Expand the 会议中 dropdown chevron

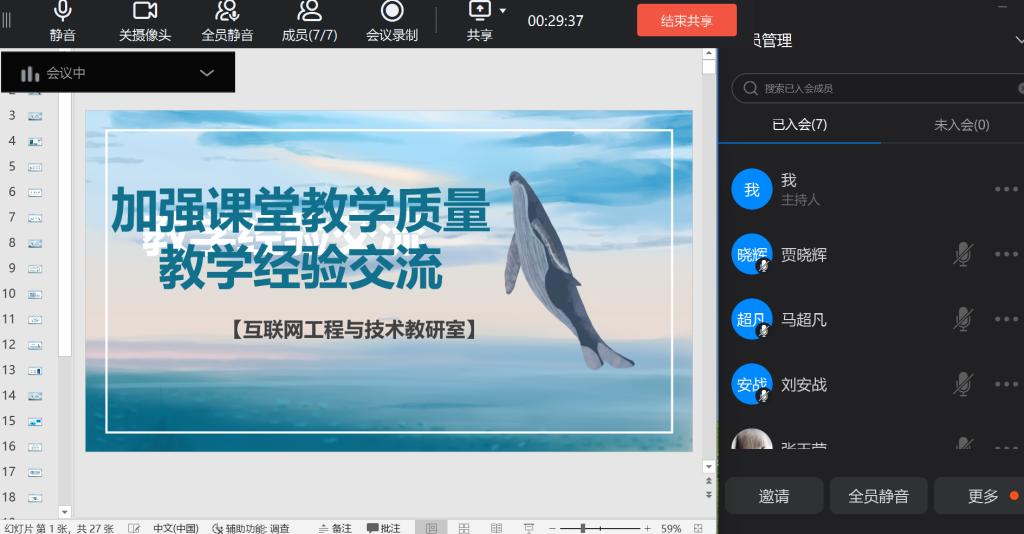coord(207,73)
